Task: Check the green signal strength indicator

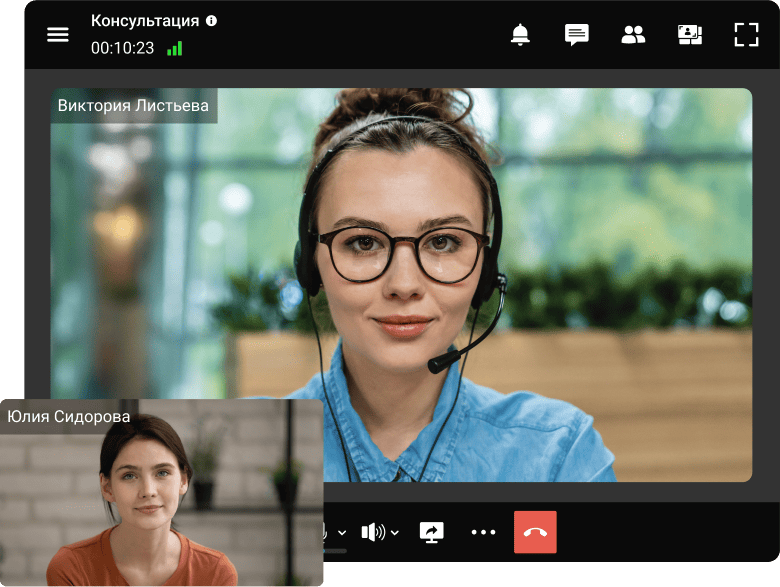Action: coord(175,48)
